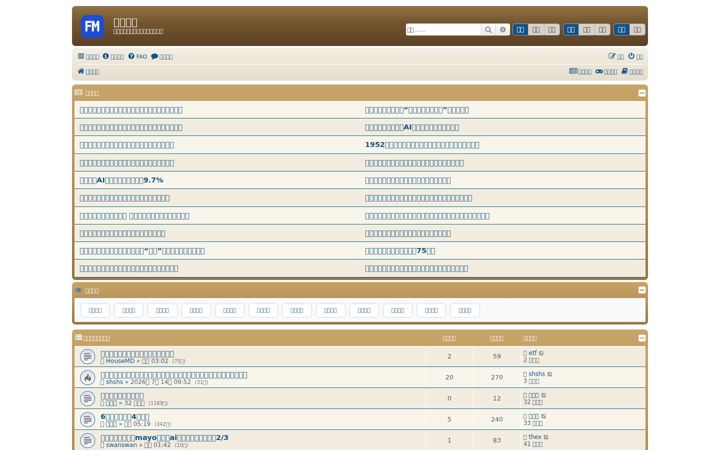The width and height of the screenshot is (720, 450).
Task: Open topic author swanswan's profile link
Action: [x=121, y=445]
